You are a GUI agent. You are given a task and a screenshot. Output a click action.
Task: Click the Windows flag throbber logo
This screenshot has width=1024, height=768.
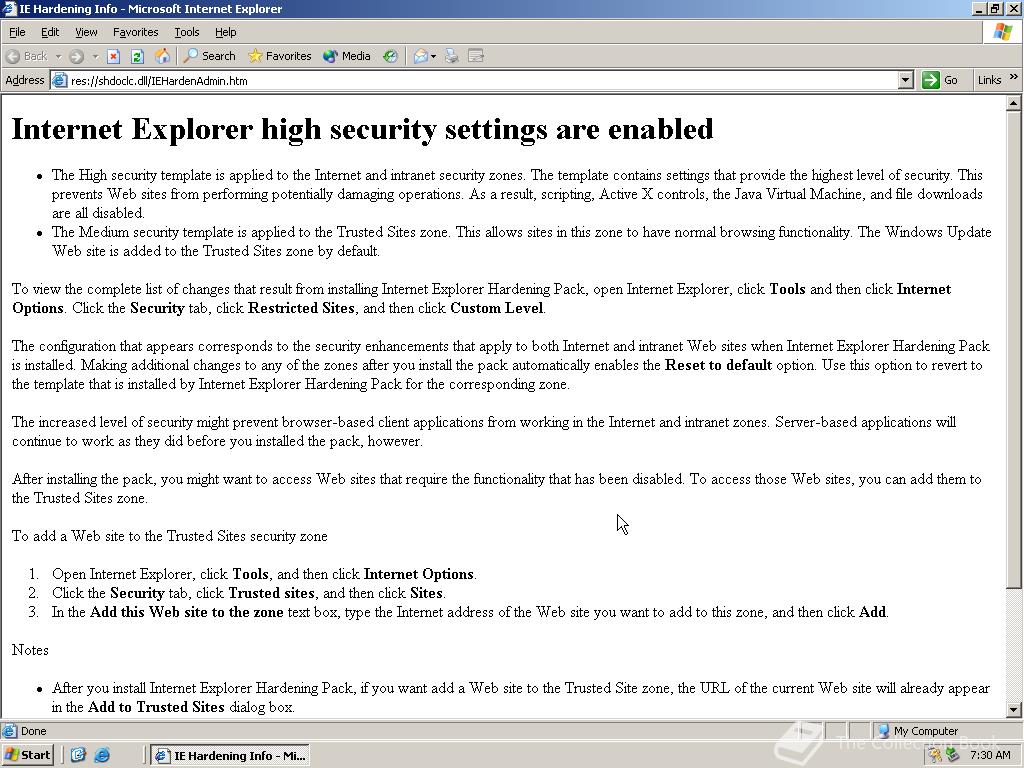coord(1003,32)
